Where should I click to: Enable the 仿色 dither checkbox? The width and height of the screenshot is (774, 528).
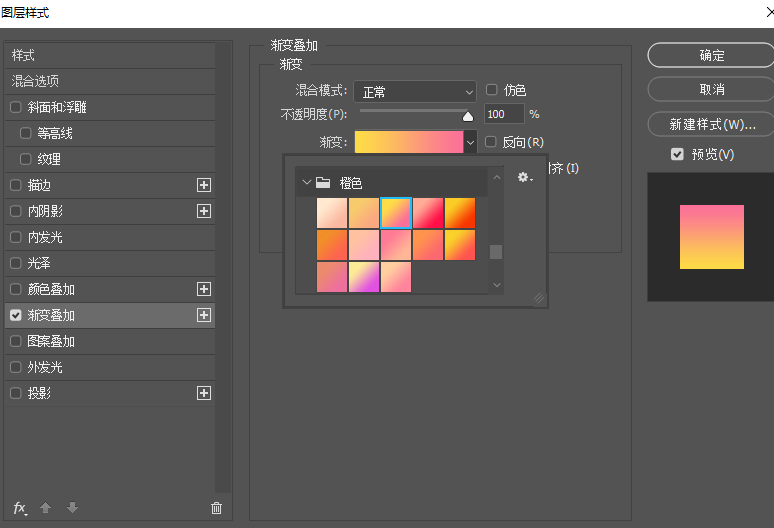492,91
